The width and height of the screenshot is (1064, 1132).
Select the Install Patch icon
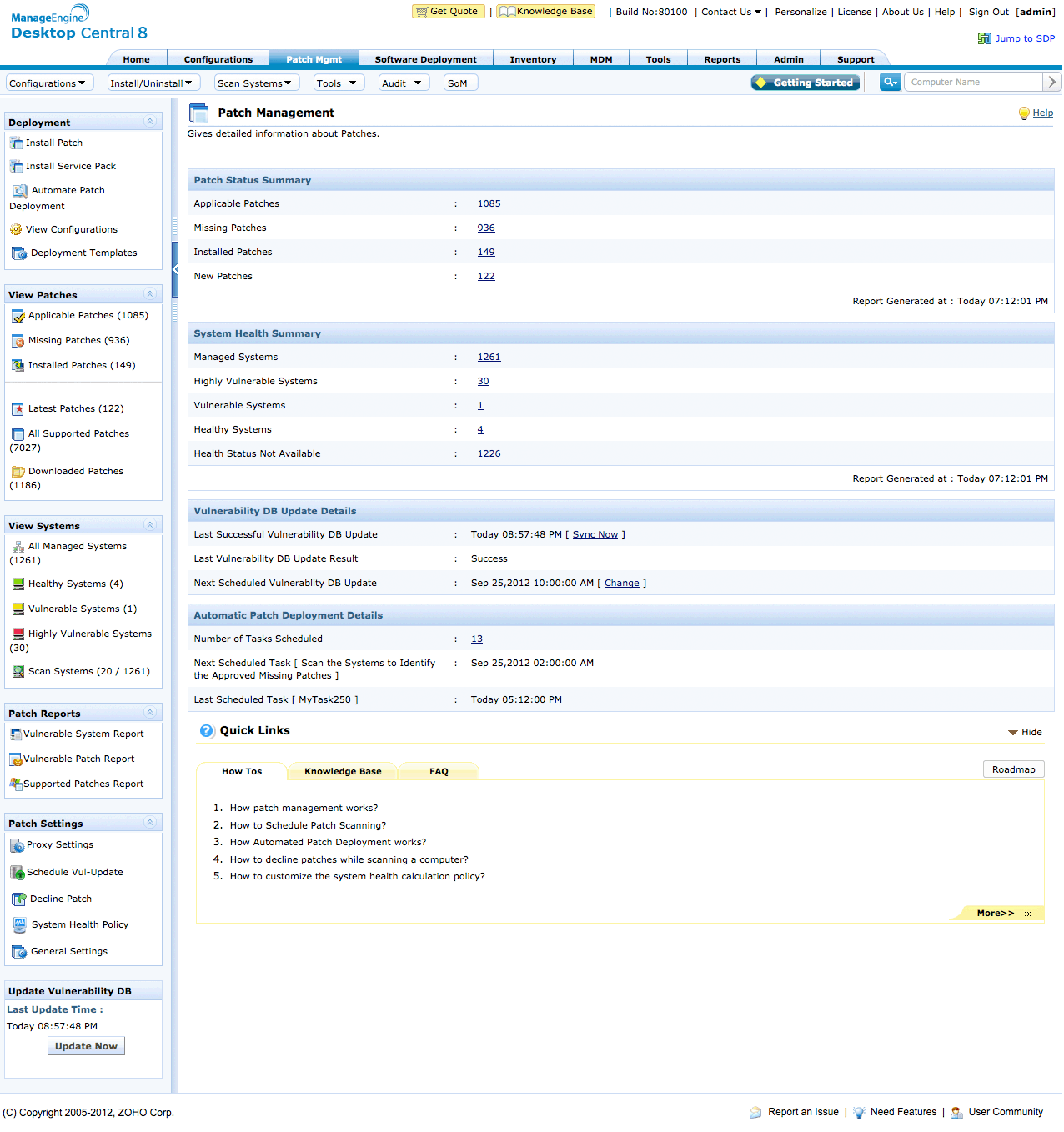(17, 143)
